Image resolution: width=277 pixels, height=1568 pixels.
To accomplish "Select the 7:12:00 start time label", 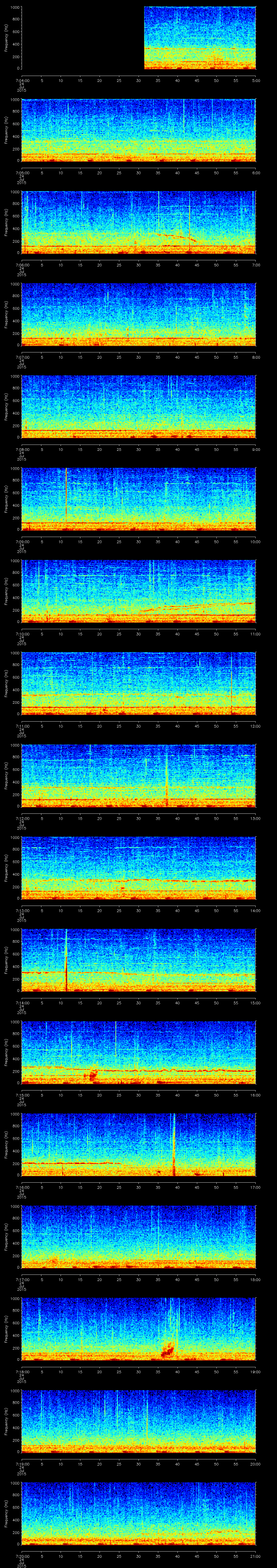I will [22, 818].
